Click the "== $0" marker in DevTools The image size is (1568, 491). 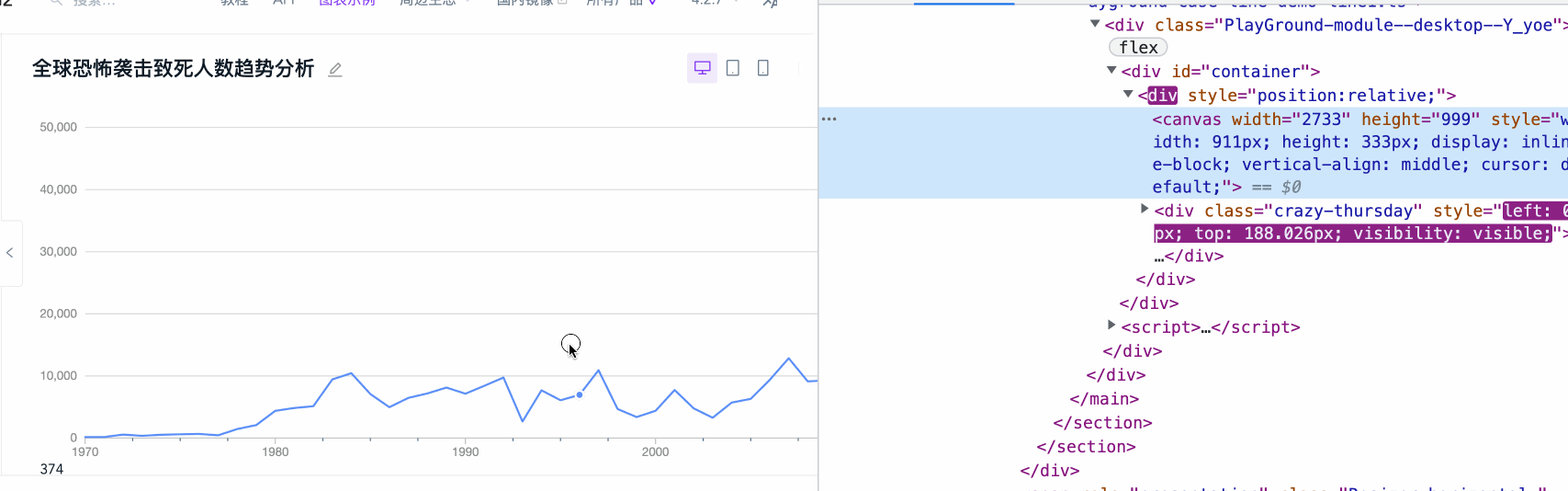click(1276, 187)
